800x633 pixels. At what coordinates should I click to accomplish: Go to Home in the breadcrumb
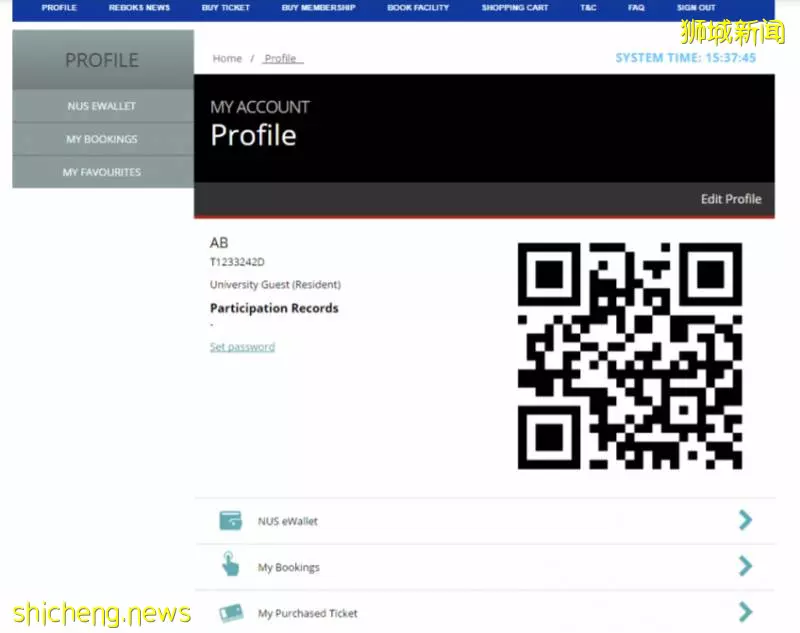227,59
